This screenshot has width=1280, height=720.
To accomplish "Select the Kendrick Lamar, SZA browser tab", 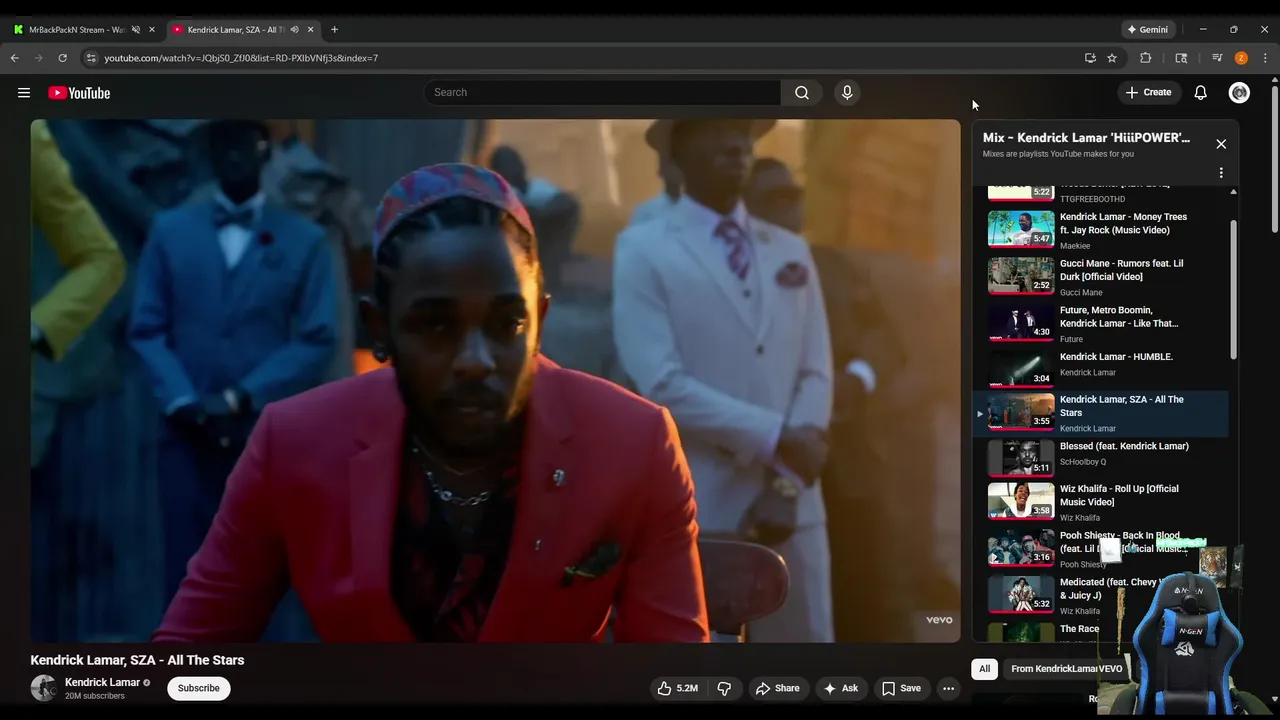I will [x=235, y=29].
